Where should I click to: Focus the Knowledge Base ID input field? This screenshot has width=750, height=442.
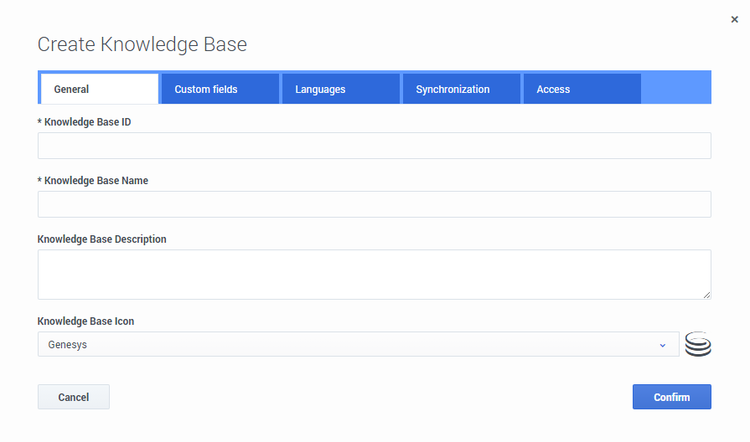tap(374, 146)
